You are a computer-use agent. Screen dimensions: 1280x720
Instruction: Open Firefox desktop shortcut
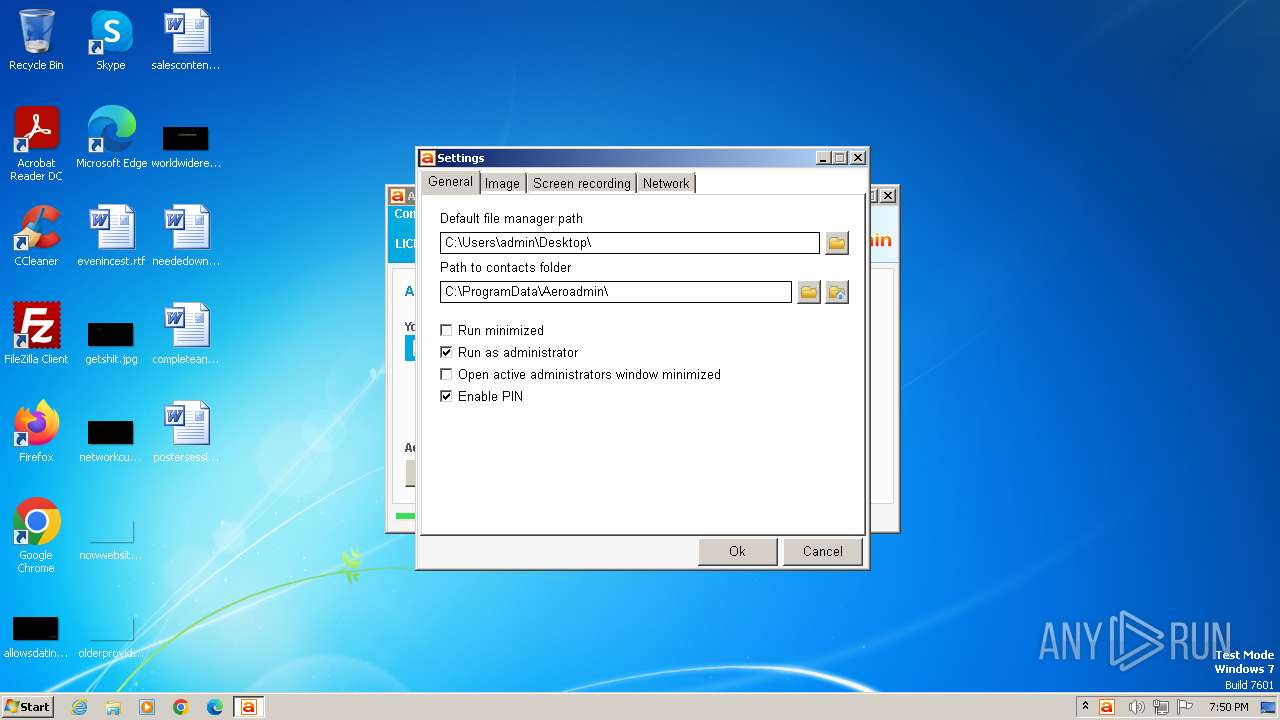36,432
